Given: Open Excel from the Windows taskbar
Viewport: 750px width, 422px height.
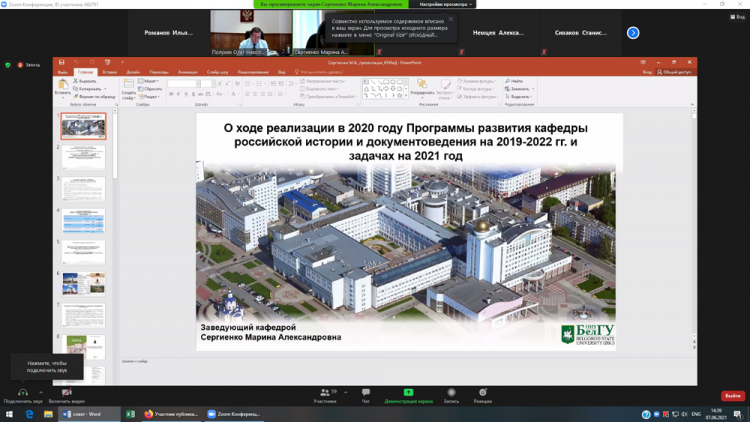Looking at the screenshot, I should tap(130, 414).
